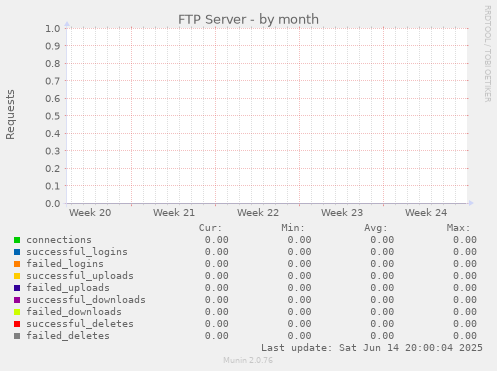Click the gray failed_deletes legend swatch
497x371 pixels.
click(17, 336)
